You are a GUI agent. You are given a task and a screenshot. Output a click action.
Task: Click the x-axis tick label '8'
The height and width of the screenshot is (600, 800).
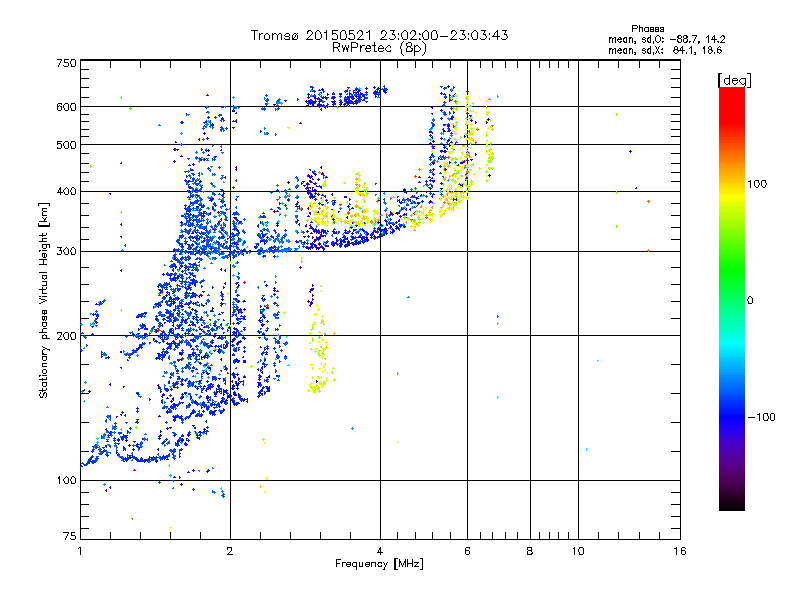(530, 551)
